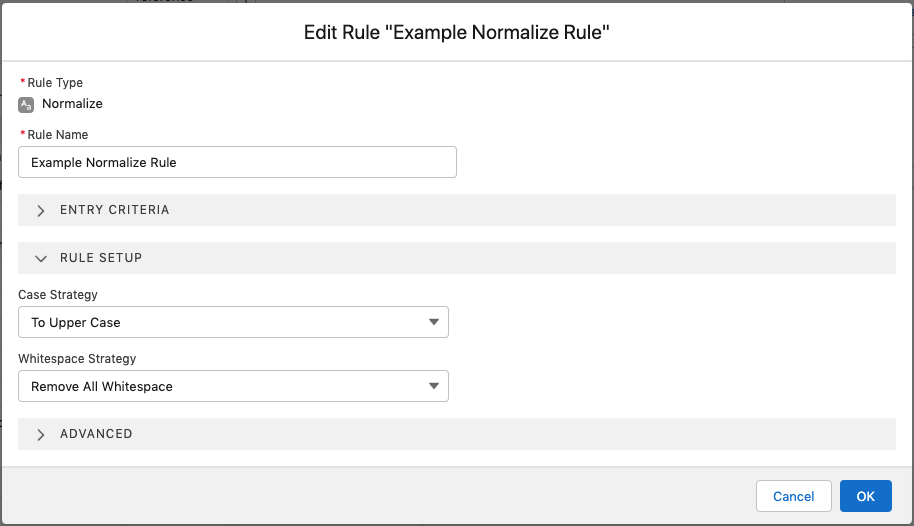
Task: Click the ADVANCED section header text
Action: point(96,434)
